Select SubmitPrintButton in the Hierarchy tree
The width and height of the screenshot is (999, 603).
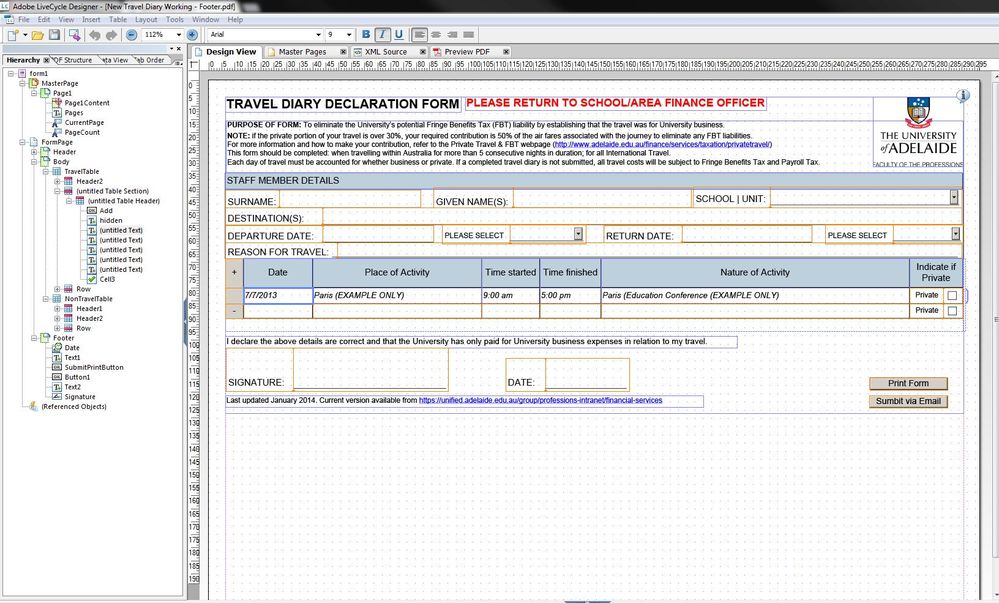[x=94, y=367]
